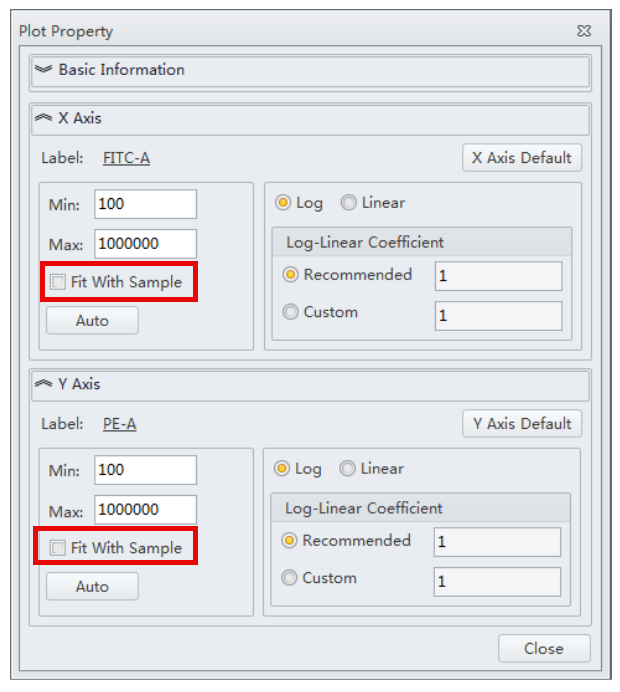Collapse the X Axis section
The width and height of the screenshot is (620, 692).
click(x=43, y=118)
